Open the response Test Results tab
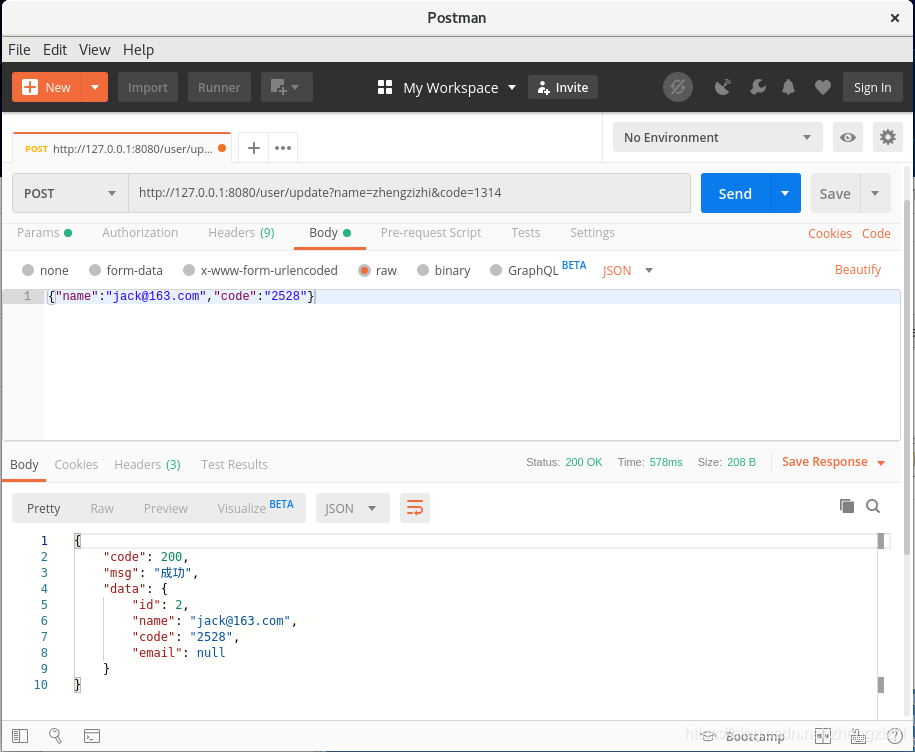Image resolution: width=915 pixels, height=752 pixels. pos(235,464)
